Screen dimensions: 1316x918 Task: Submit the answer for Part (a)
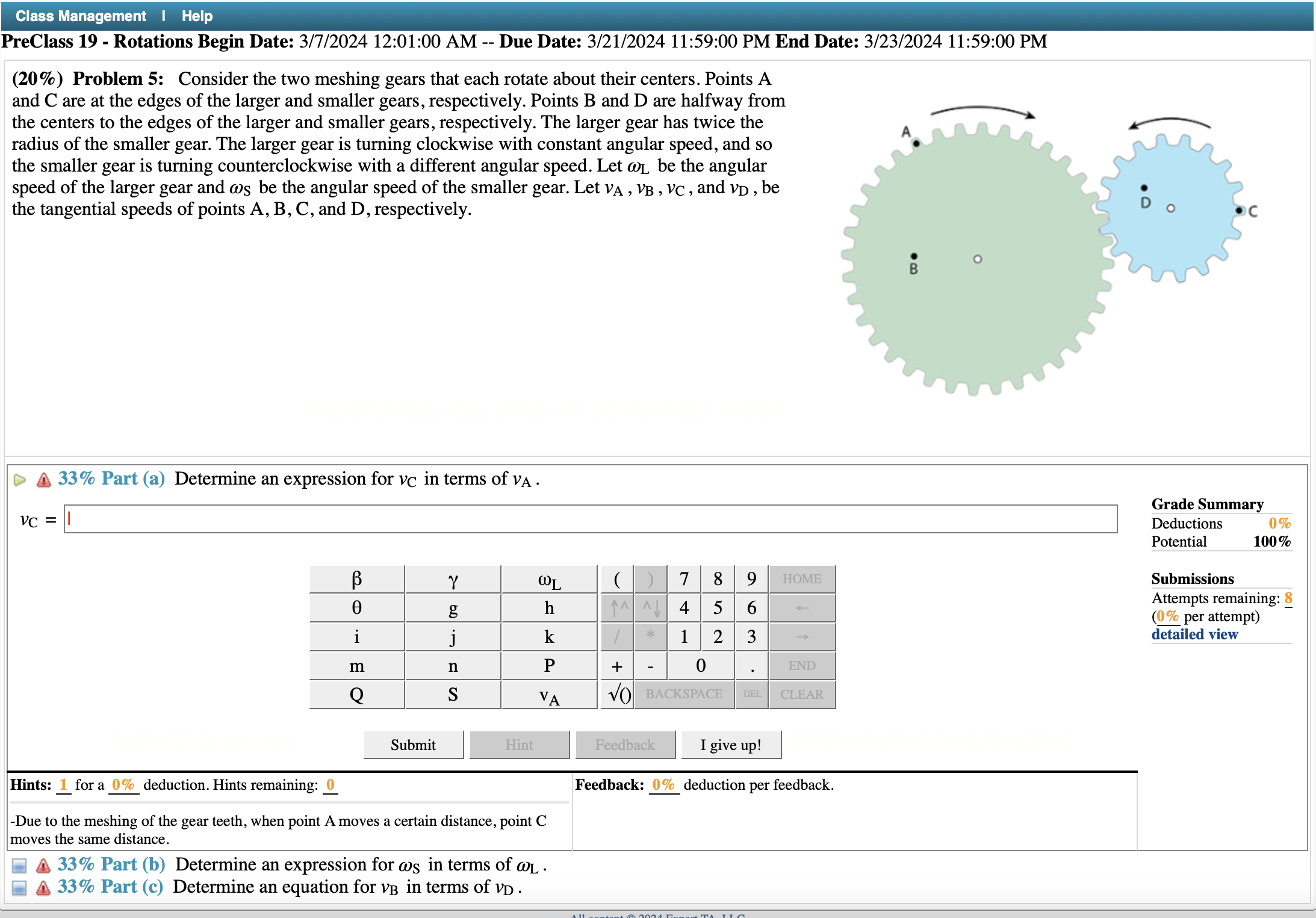point(413,744)
